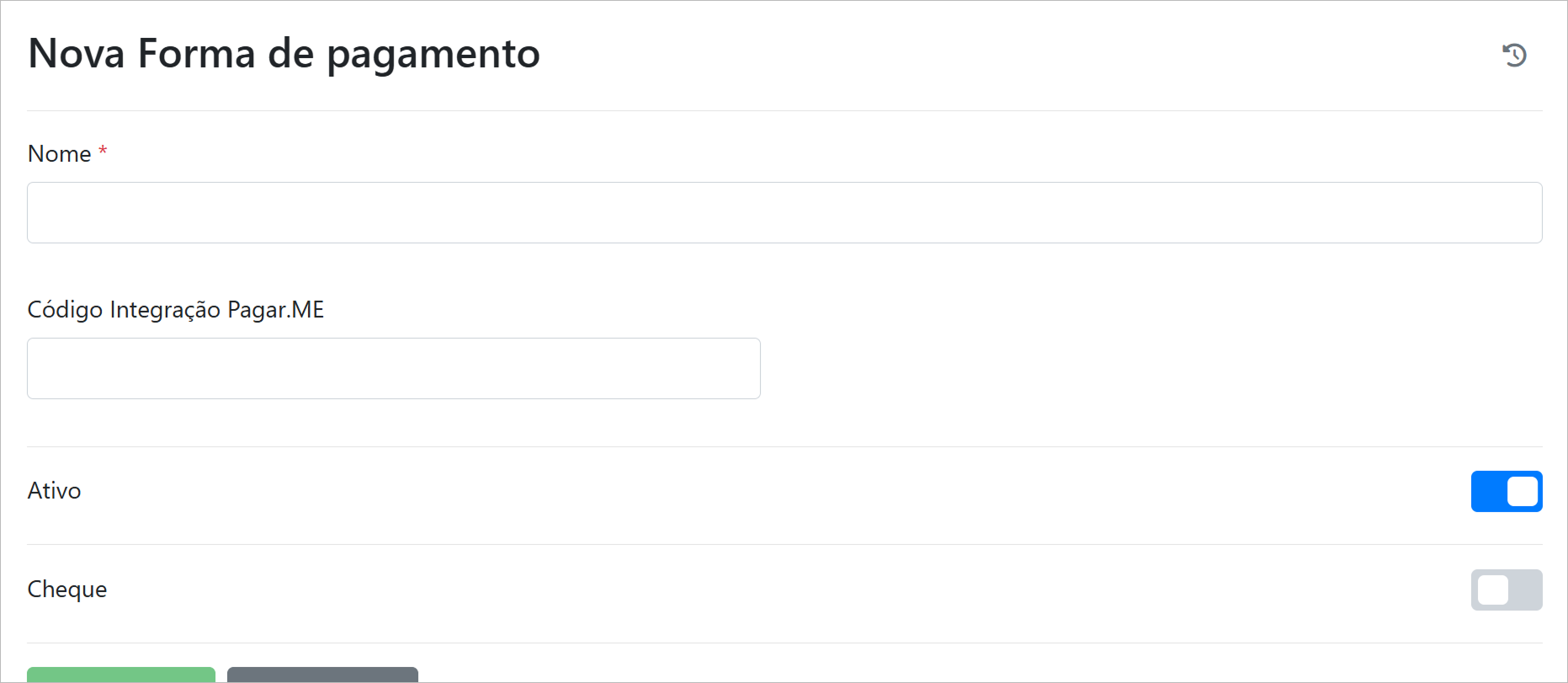Click the white knob of the Cheque switch

[1492, 590]
